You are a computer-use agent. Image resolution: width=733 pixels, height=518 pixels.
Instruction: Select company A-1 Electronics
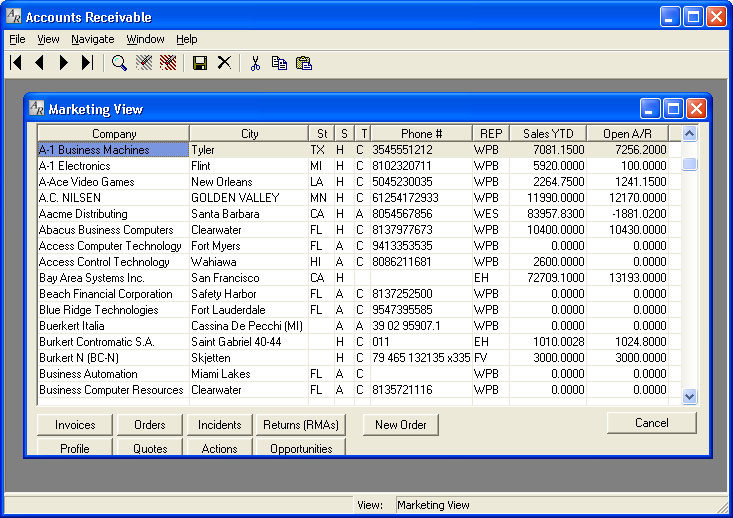coord(113,165)
